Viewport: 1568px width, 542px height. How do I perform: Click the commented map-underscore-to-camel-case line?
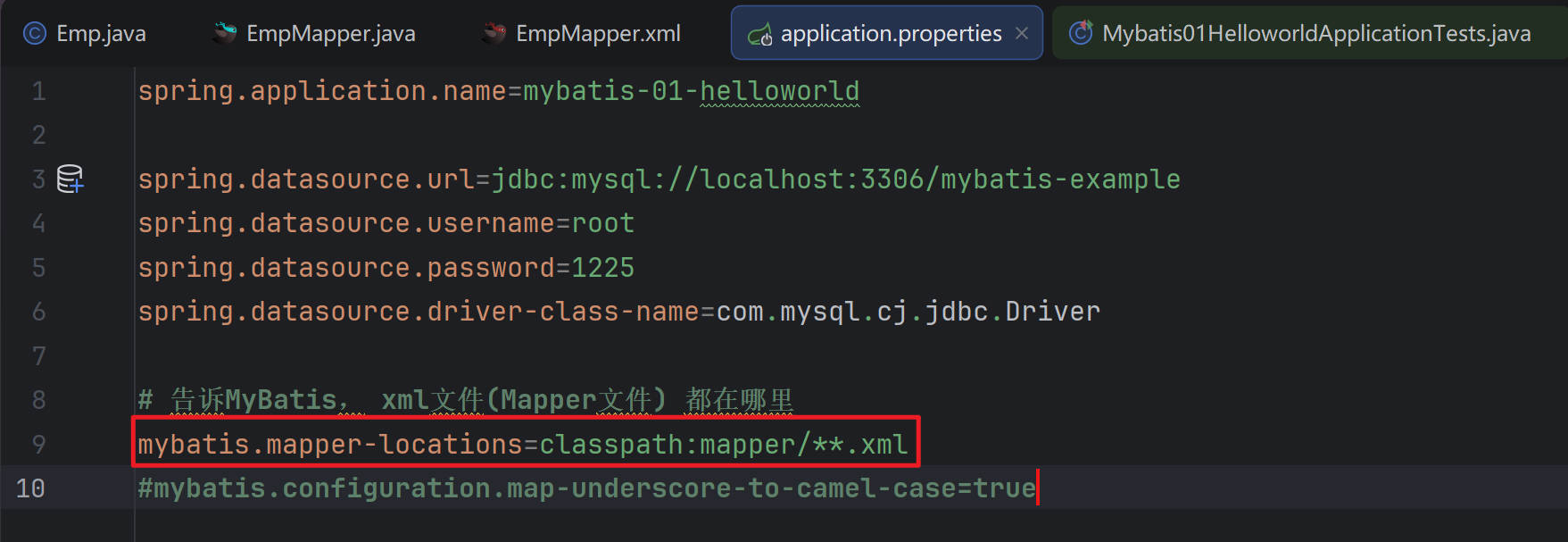click(585, 488)
